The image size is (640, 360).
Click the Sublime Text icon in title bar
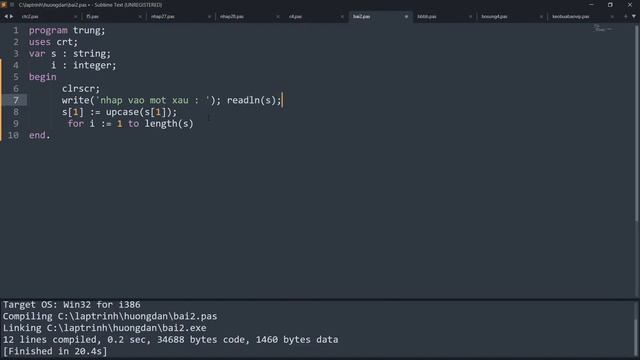[x=4, y=4]
